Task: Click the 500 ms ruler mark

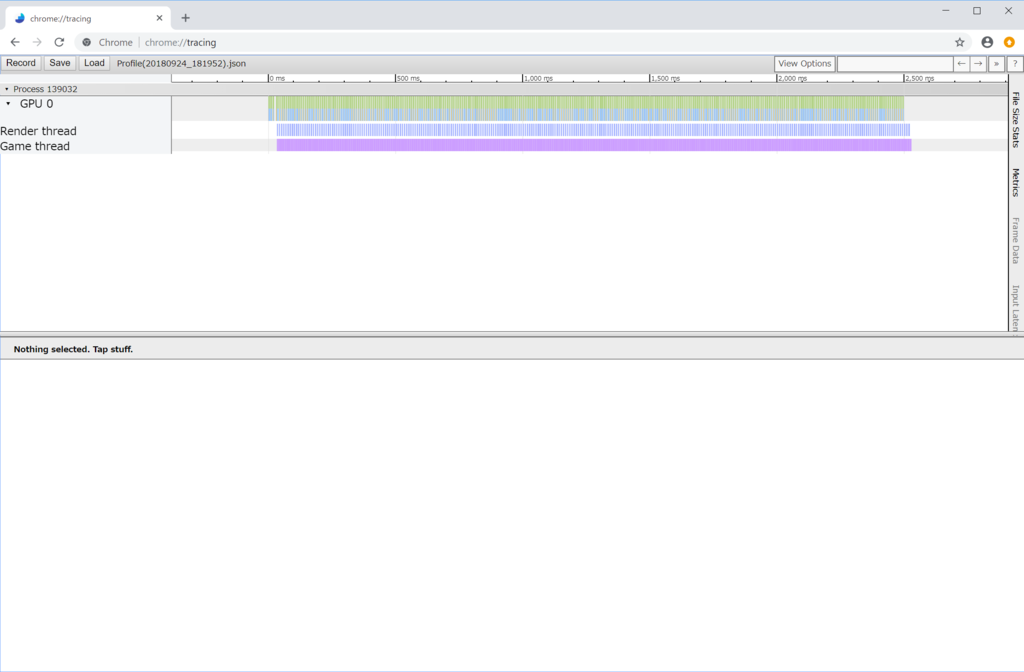Action: click(408, 78)
